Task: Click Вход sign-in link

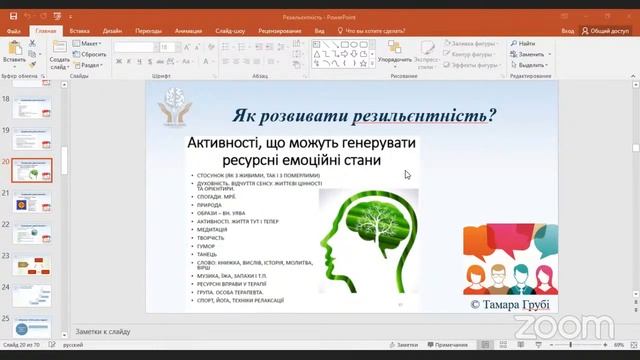Action: click(x=567, y=31)
